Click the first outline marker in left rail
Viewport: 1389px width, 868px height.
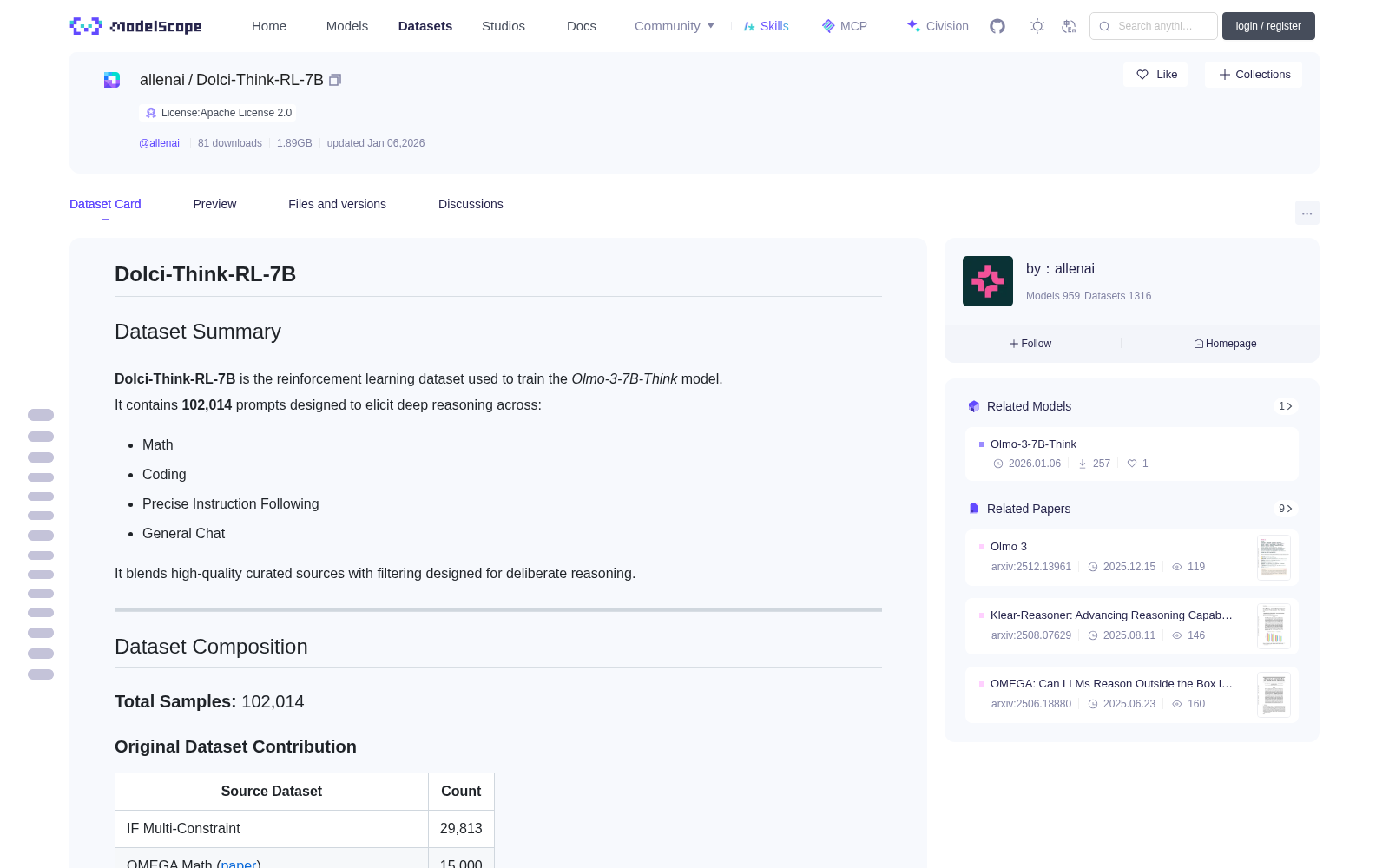tap(41, 415)
